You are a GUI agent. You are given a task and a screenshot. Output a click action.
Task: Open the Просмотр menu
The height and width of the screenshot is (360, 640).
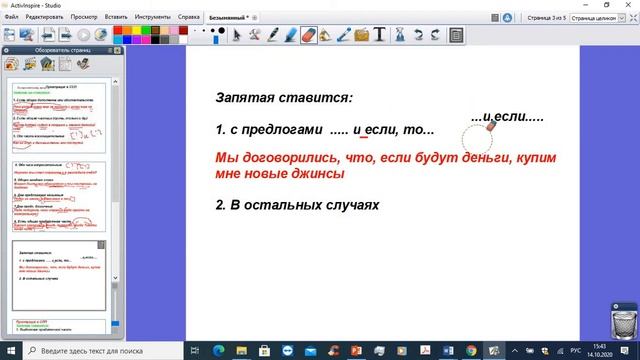(84, 17)
